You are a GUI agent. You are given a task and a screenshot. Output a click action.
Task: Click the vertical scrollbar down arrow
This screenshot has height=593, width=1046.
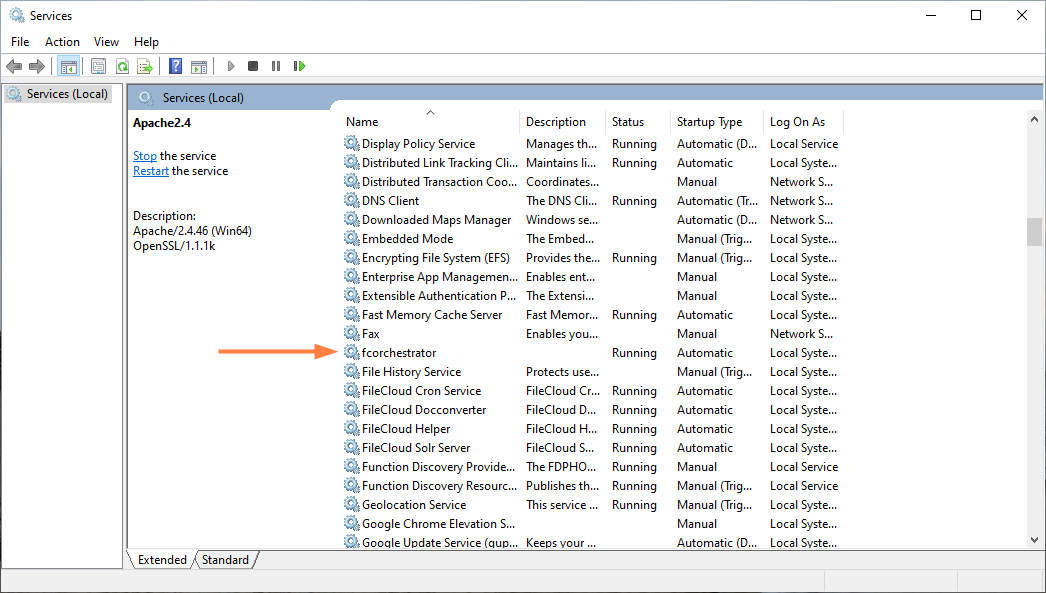(1034, 540)
